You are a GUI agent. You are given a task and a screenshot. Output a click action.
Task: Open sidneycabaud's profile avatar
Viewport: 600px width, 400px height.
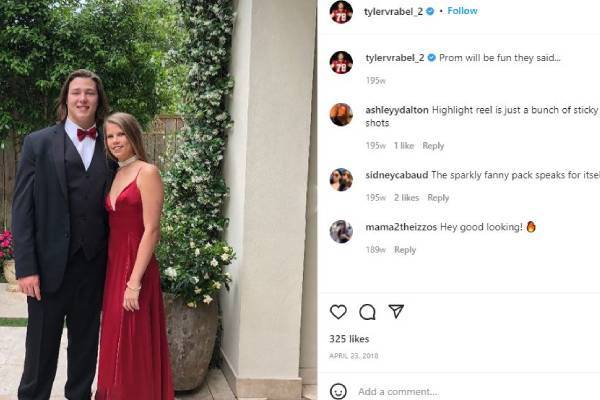[x=341, y=180]
